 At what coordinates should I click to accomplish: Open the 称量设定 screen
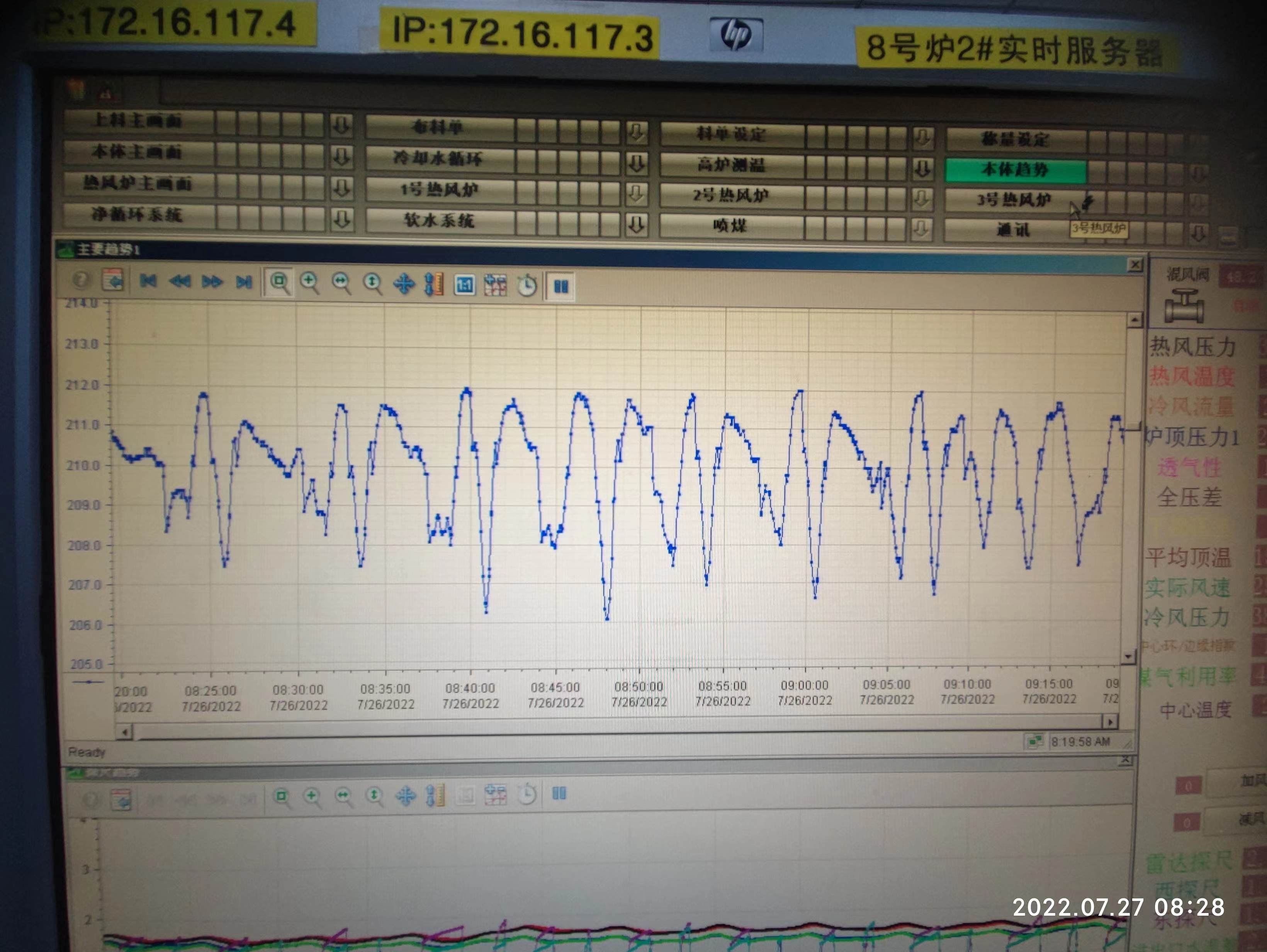[x=1015, y=139]
